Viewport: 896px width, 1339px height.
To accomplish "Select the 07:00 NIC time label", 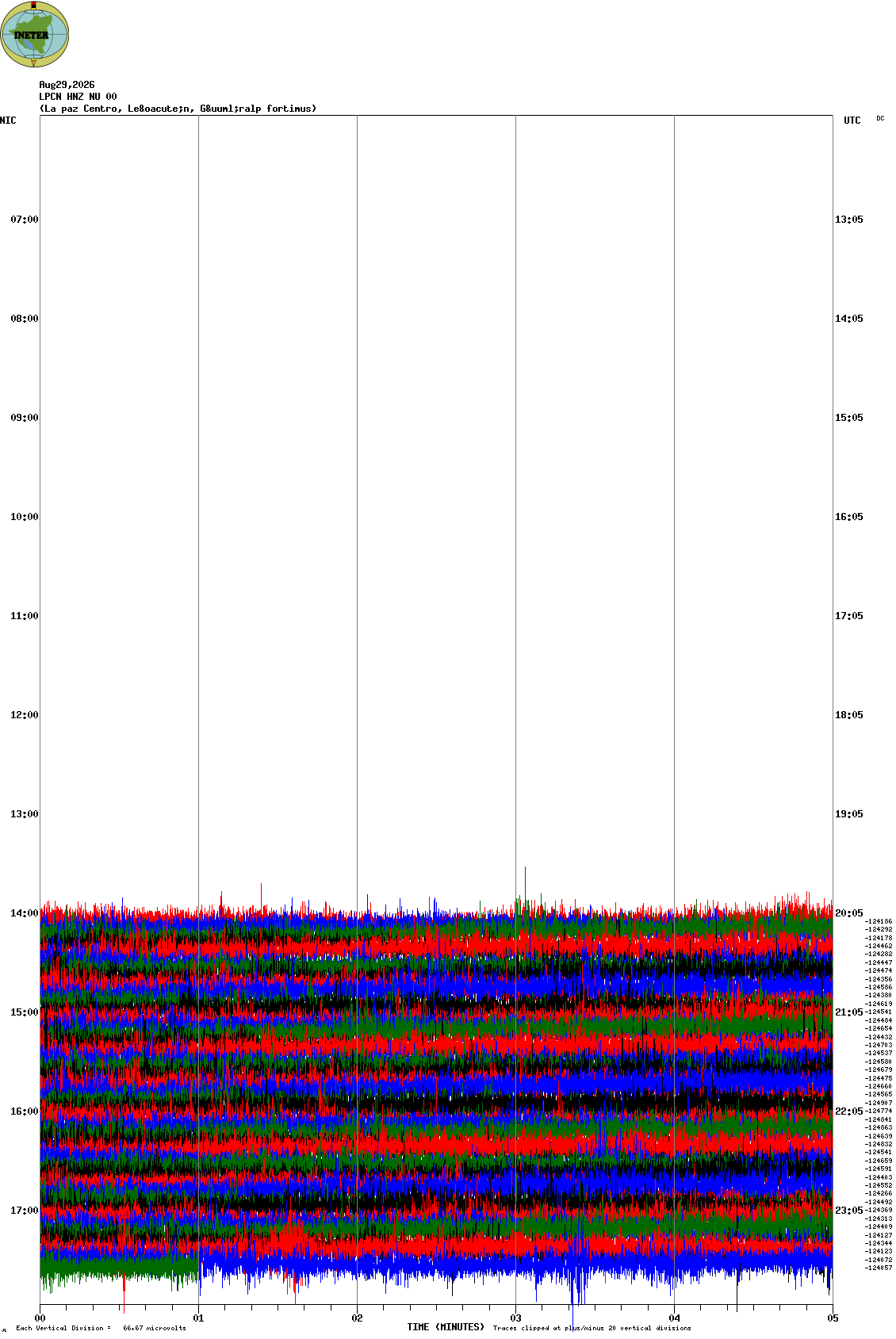I will 24,220.
